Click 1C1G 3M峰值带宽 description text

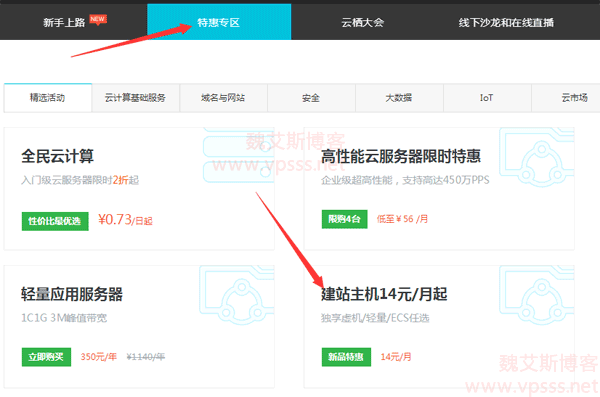click(x=64, y=318)
